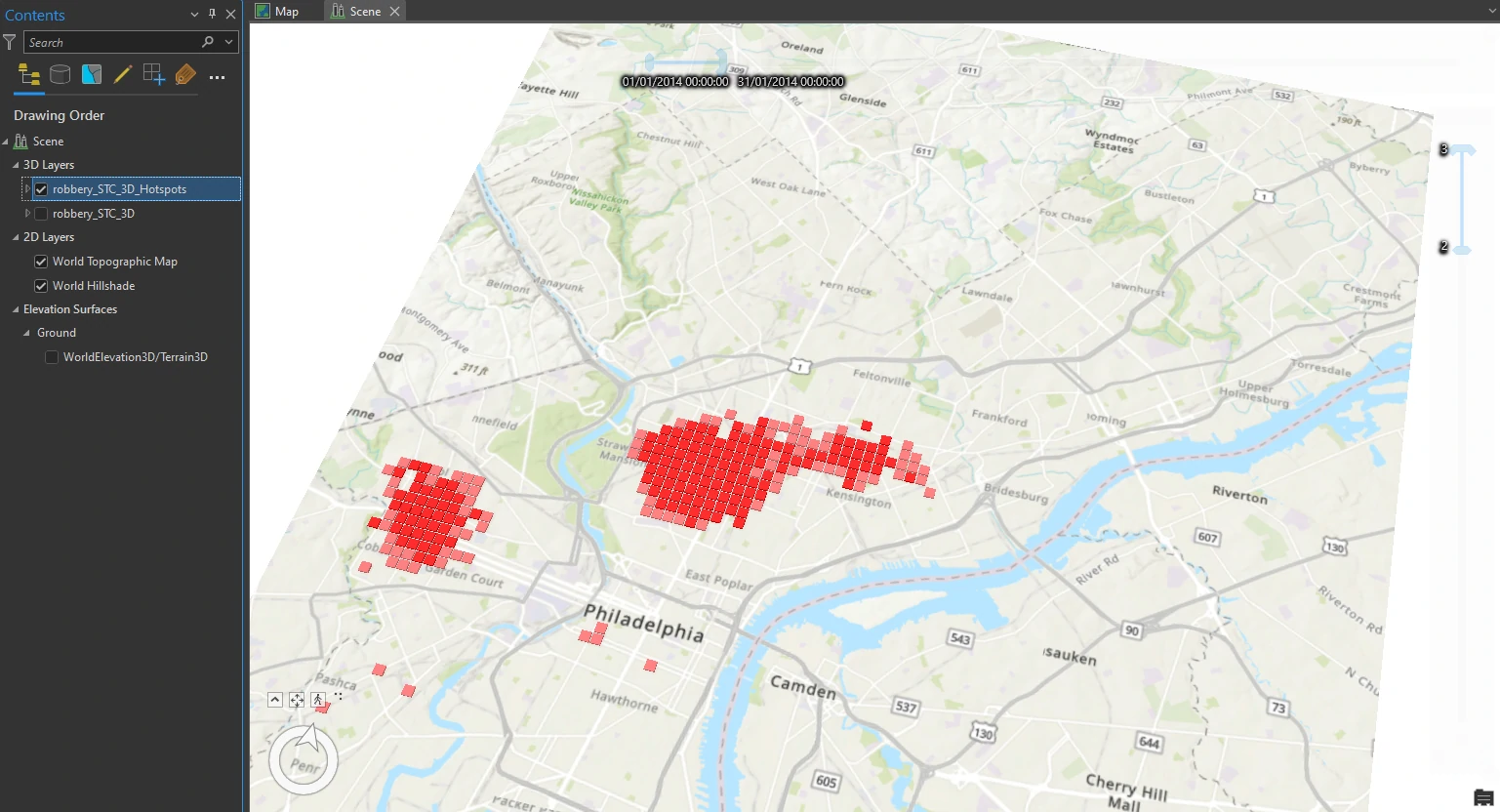The image size is (1500, 812).
Task: Click the time slider end date 31/01/2014
Action: [x=791, y=82]
